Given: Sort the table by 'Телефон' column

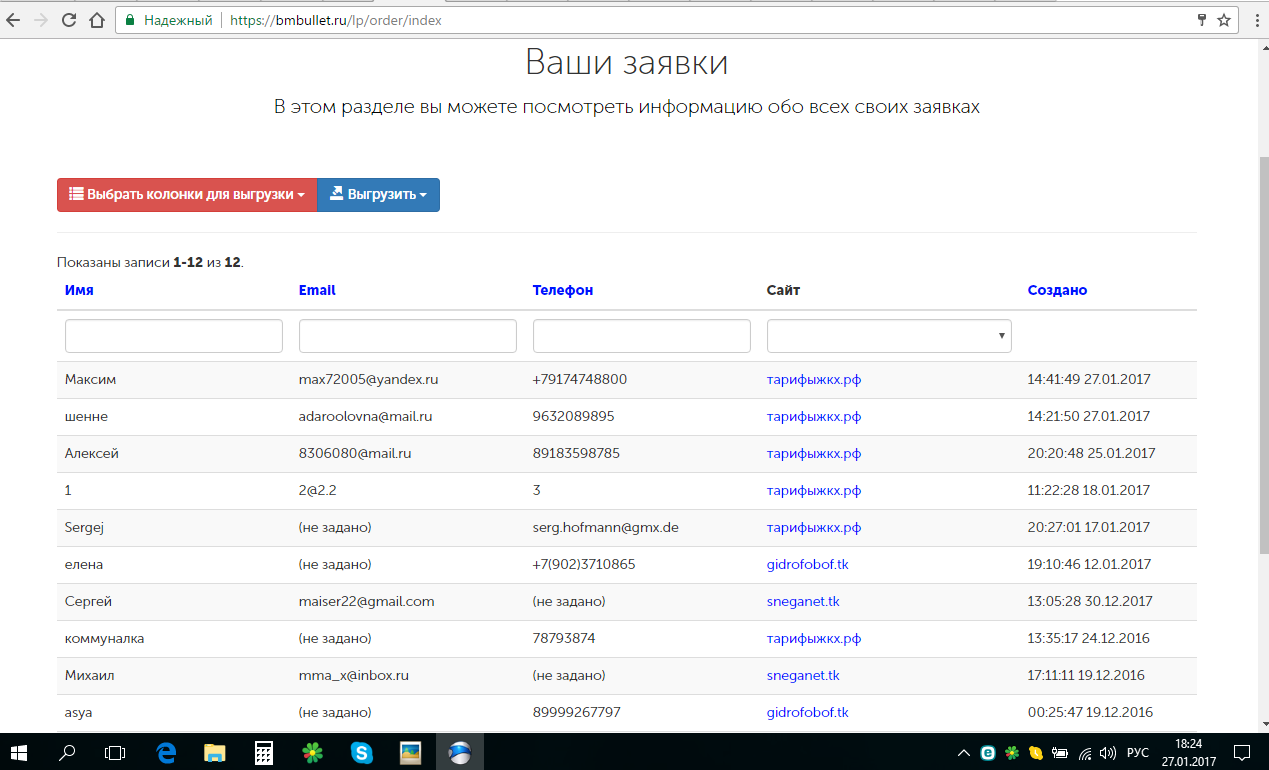Looking at the screenshot, I should click(562, 290).
